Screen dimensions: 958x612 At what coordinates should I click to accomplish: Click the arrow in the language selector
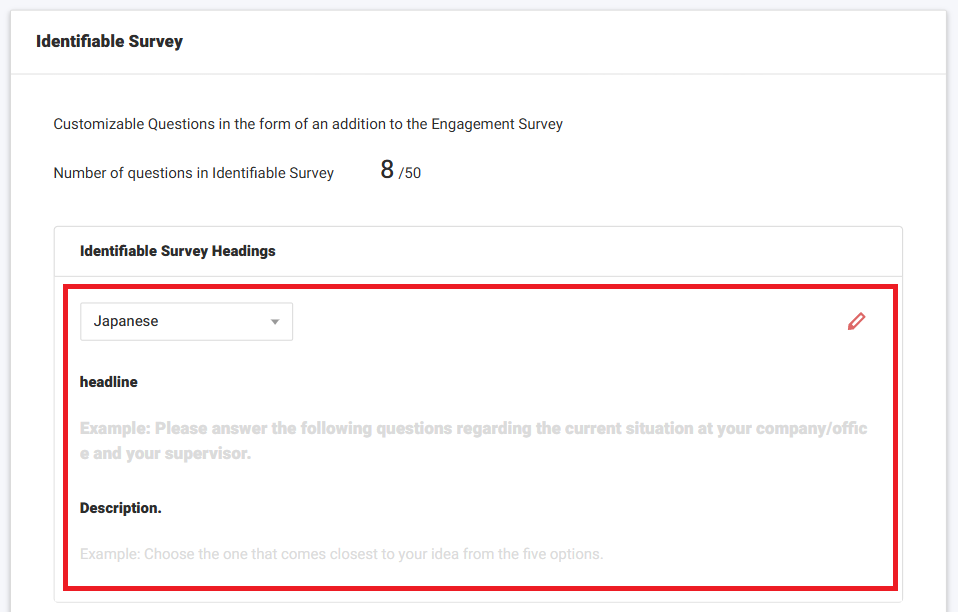tap(275, 322)
